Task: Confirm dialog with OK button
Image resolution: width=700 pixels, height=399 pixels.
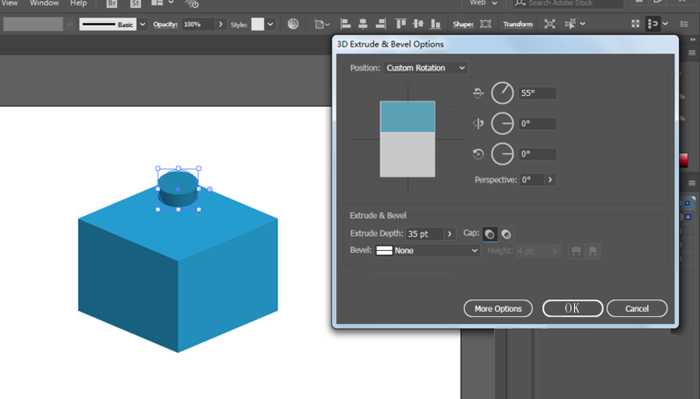Action: (x=572, y=308)
